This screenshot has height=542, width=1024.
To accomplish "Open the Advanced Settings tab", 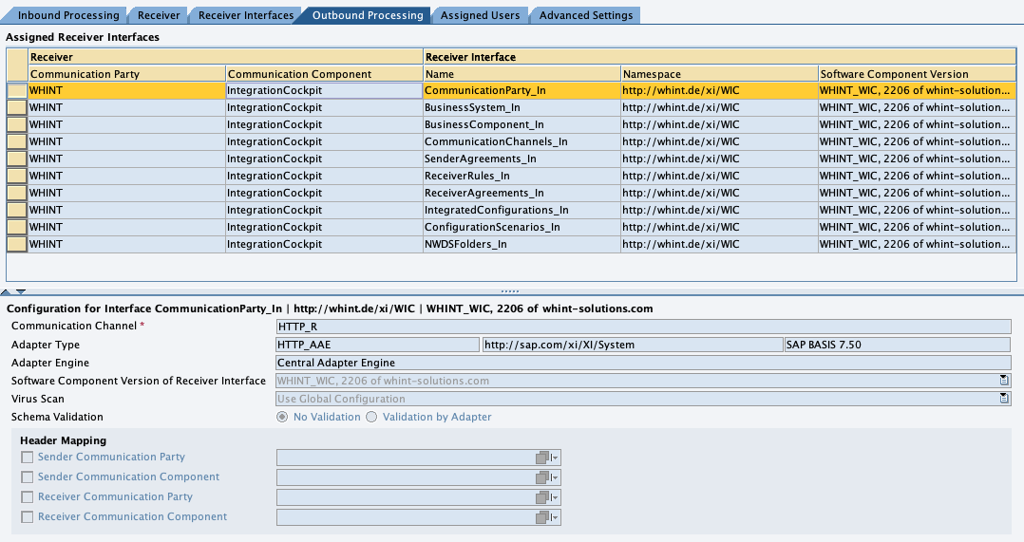I will tap(585, 15).
